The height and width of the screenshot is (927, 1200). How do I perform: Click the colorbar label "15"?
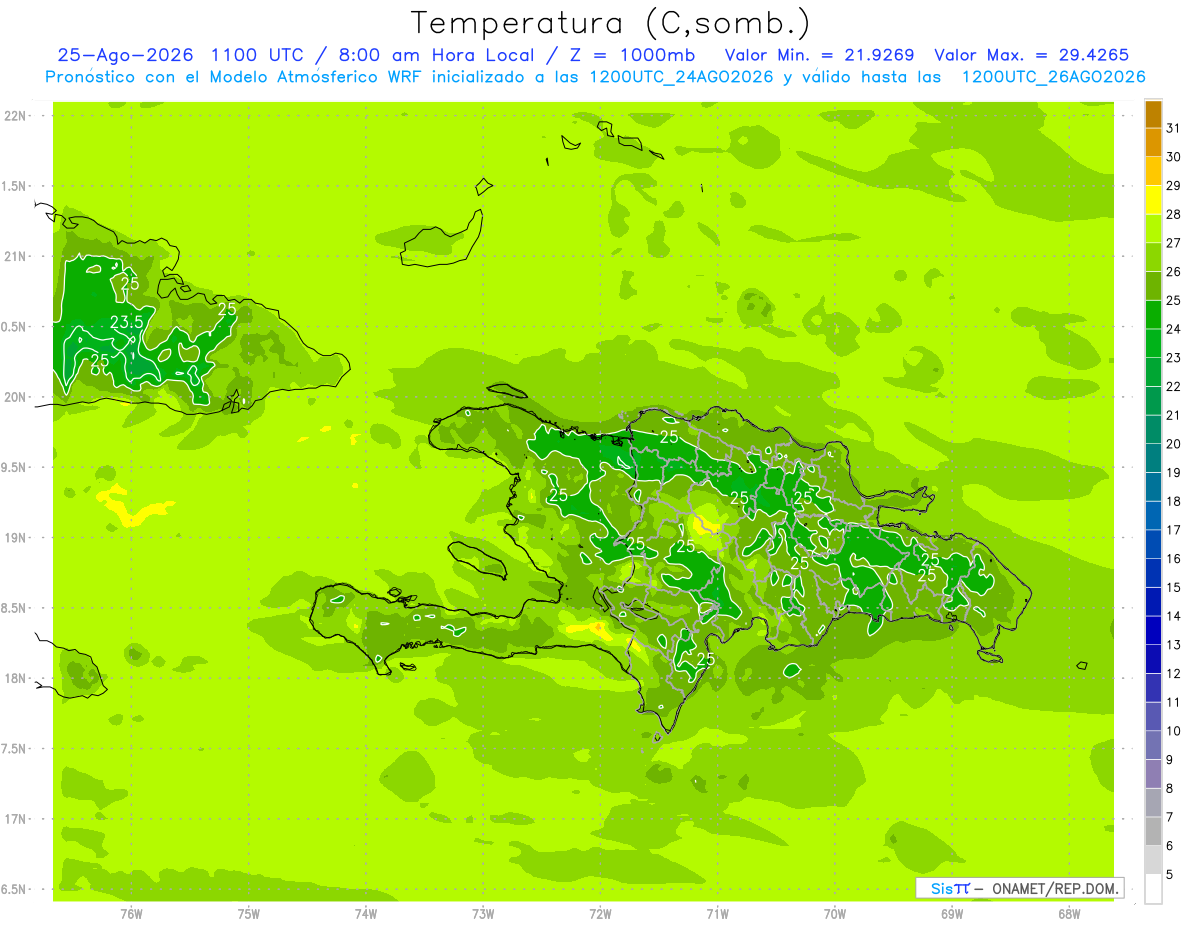(1174, 587)
